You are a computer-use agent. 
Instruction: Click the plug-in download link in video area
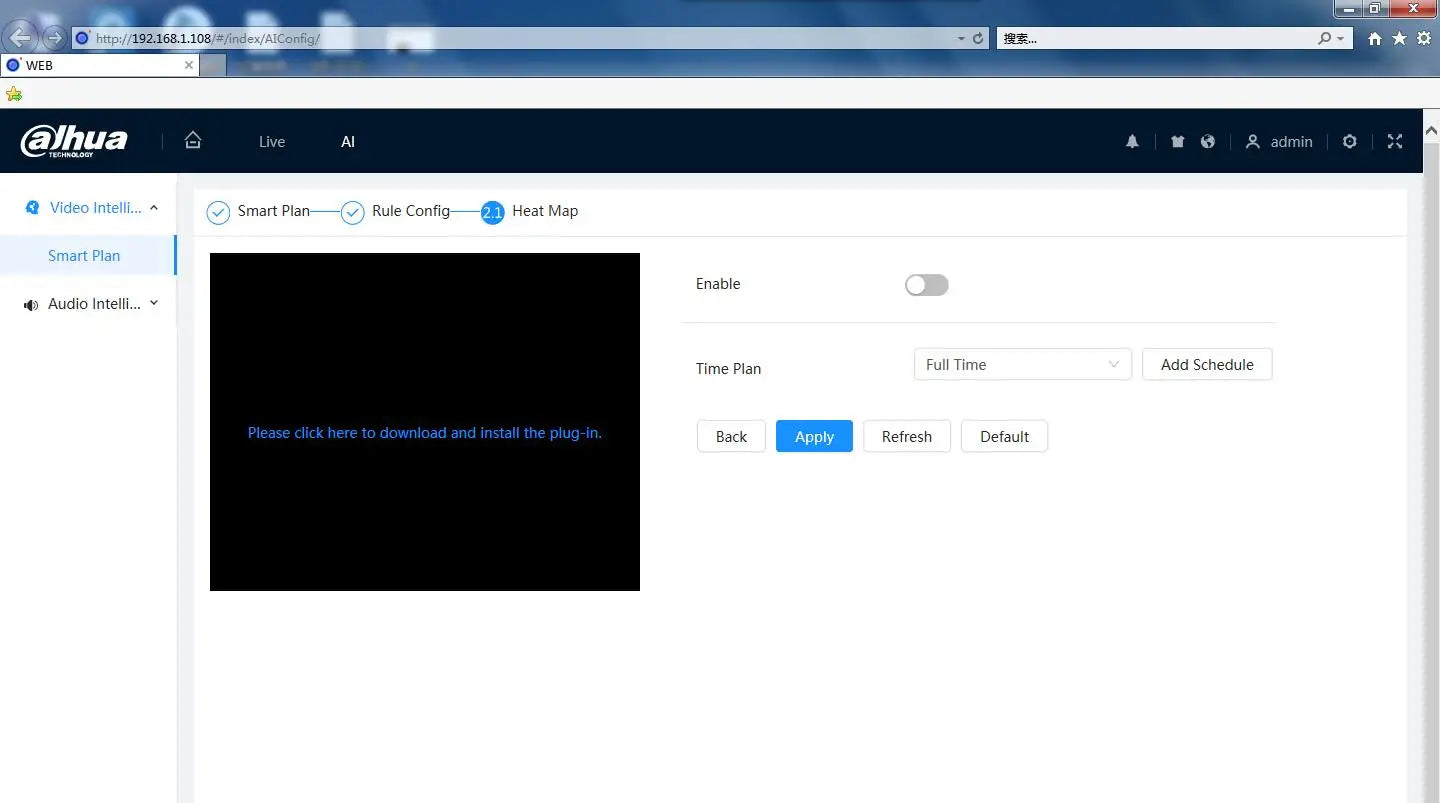[424, 433]
